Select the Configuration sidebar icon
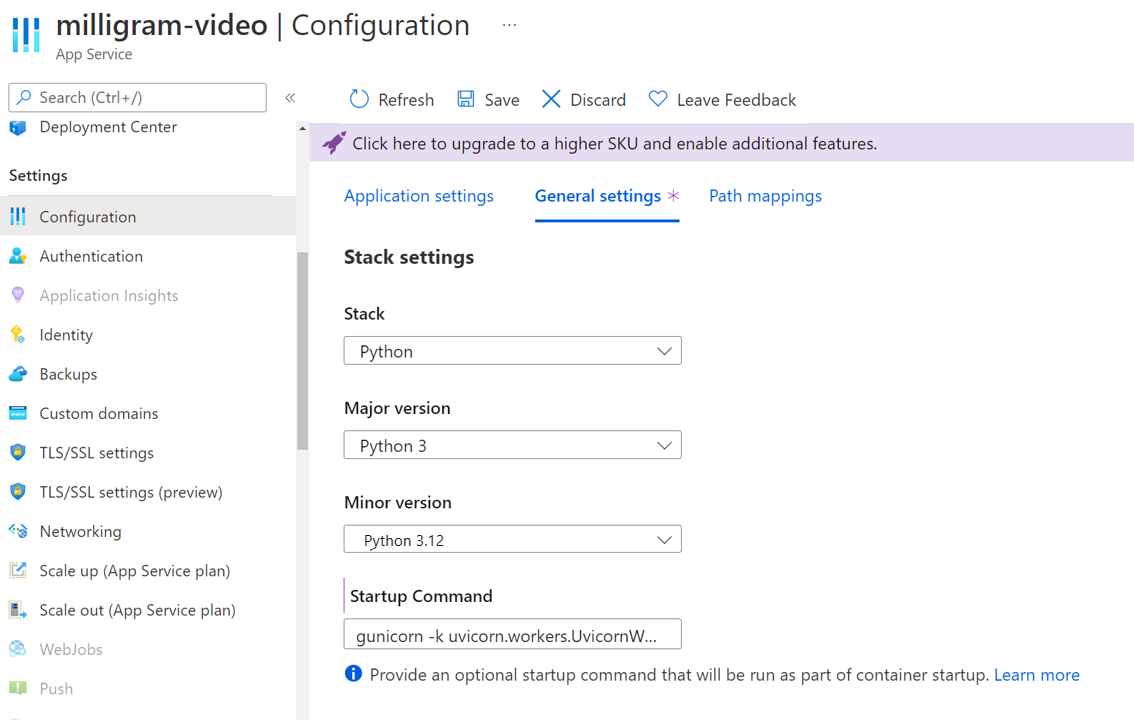This screenshot has height=720, width=1134. pos(18,215)
